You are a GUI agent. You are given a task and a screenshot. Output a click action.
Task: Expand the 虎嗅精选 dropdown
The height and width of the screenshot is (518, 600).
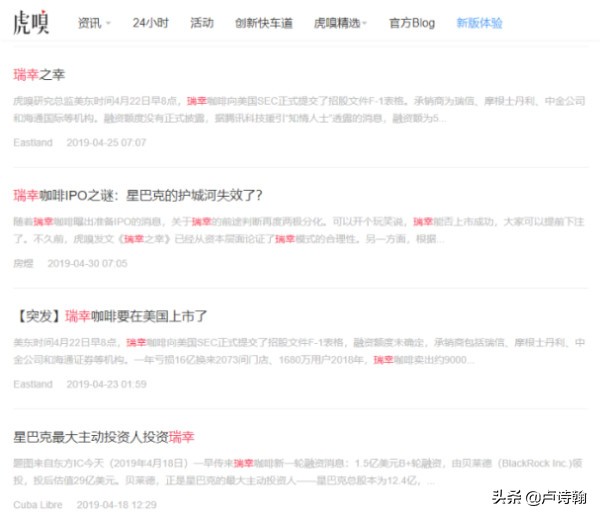340,23
